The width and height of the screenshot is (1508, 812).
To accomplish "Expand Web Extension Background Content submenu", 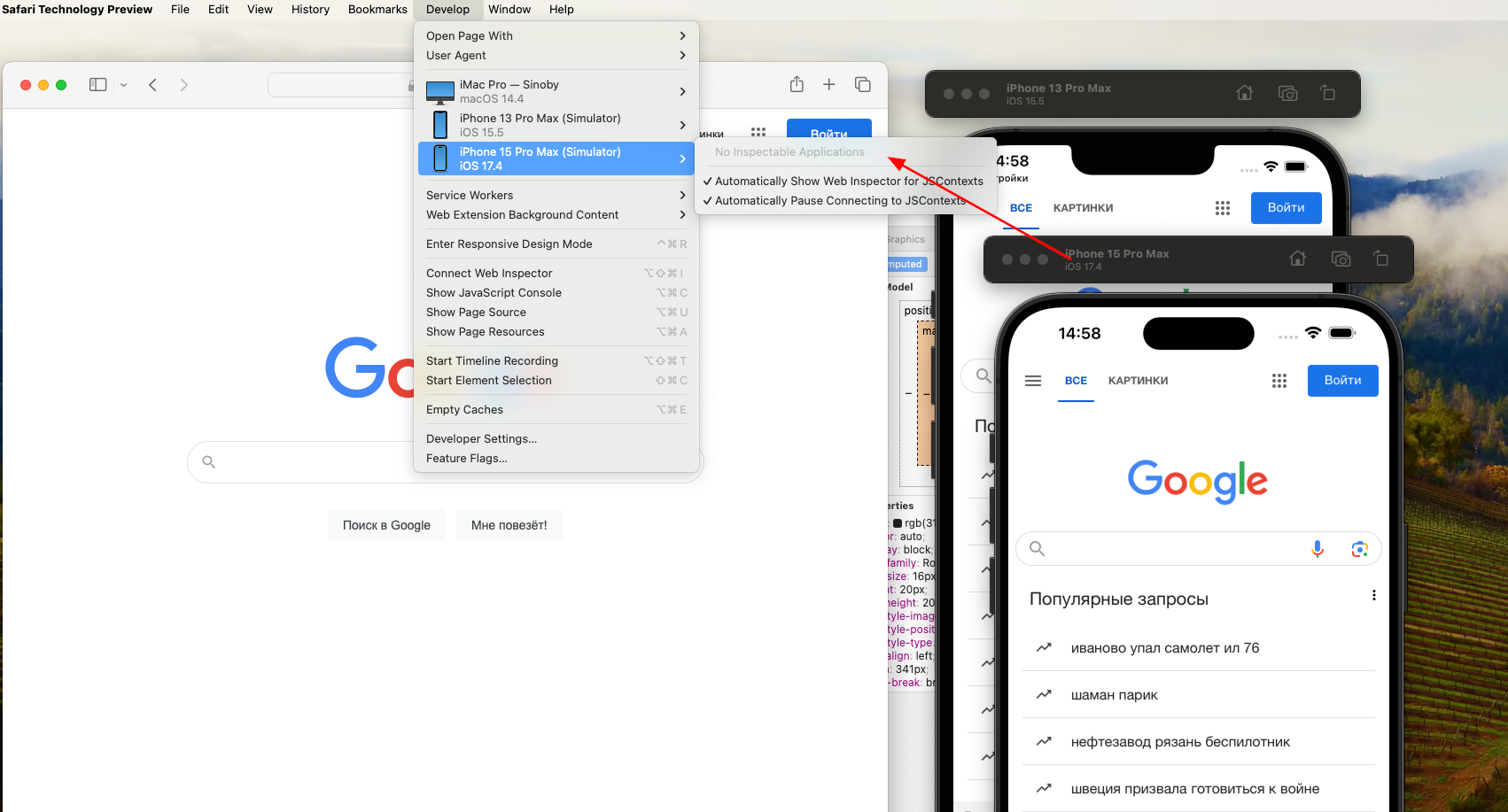I will pos(556,214).
